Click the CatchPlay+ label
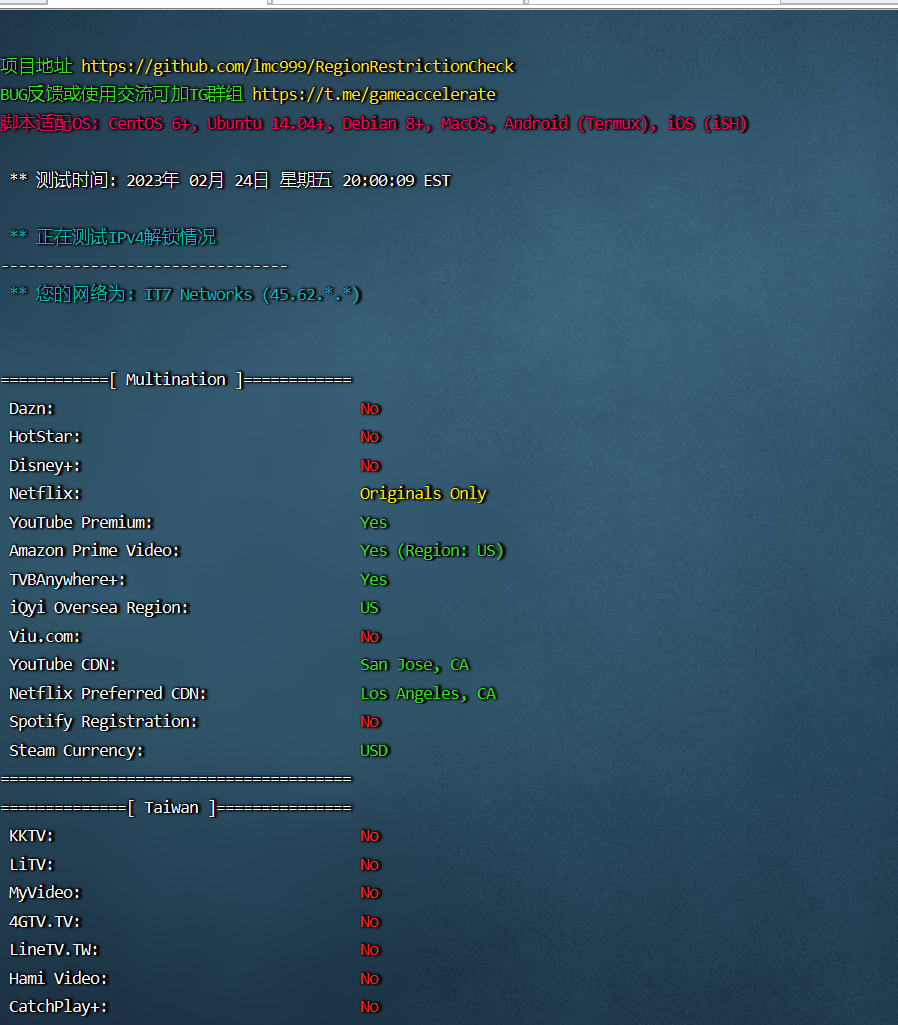The height and width of the screenshot is (1025, 898). tap(58, 1006)
